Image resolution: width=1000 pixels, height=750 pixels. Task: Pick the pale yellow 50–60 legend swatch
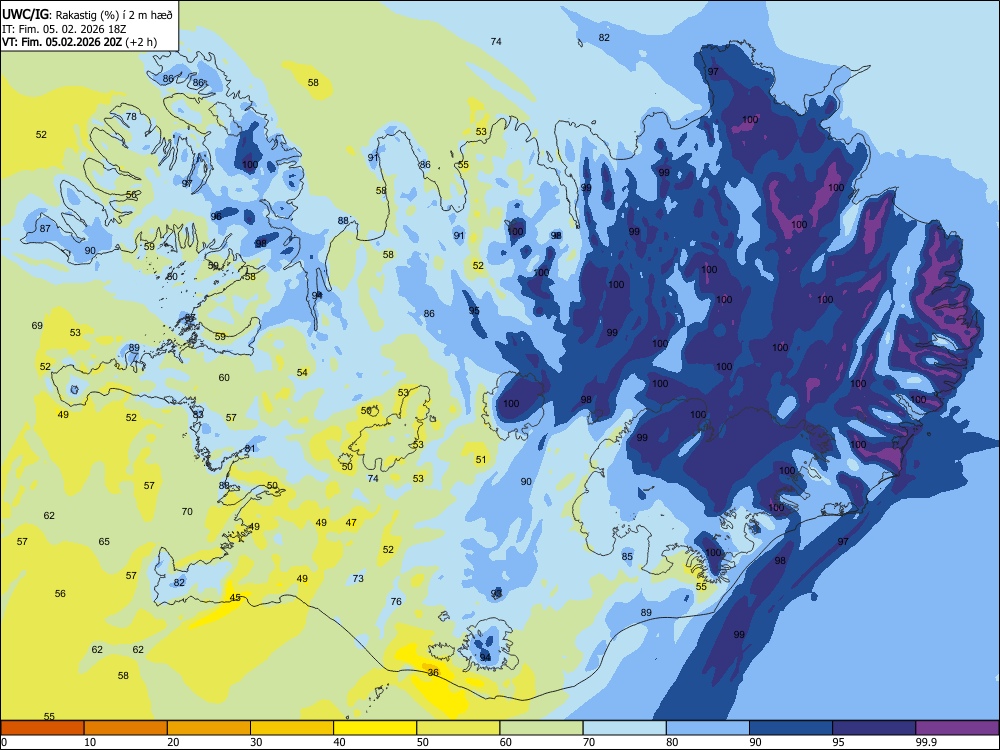[459, 728]
